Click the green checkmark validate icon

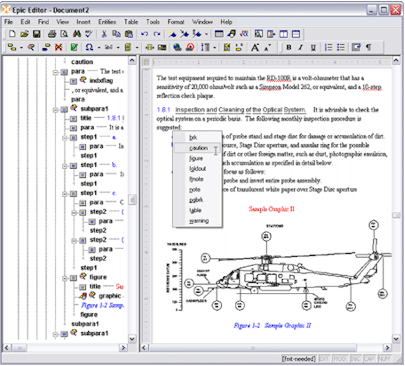click(x=74, y=47)
